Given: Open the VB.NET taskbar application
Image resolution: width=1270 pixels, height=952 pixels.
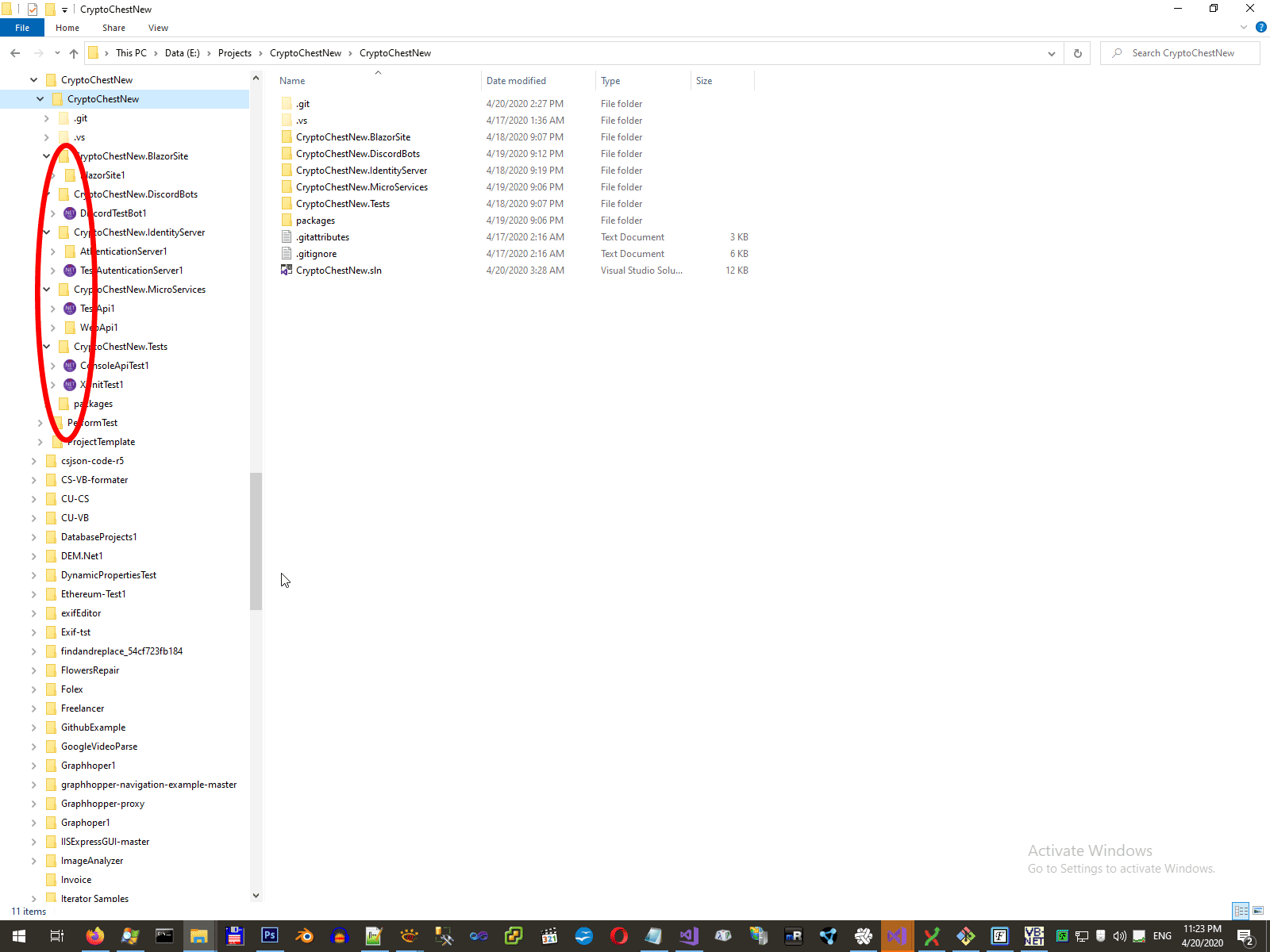Looking at the screenshot, I should pyautogui.click(x=1034, y=936).
